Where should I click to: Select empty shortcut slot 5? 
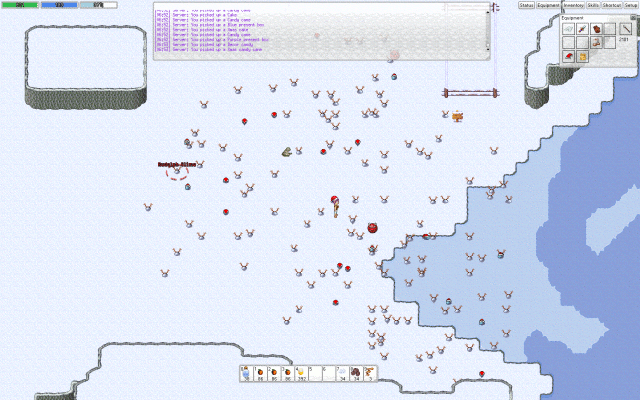315,373
